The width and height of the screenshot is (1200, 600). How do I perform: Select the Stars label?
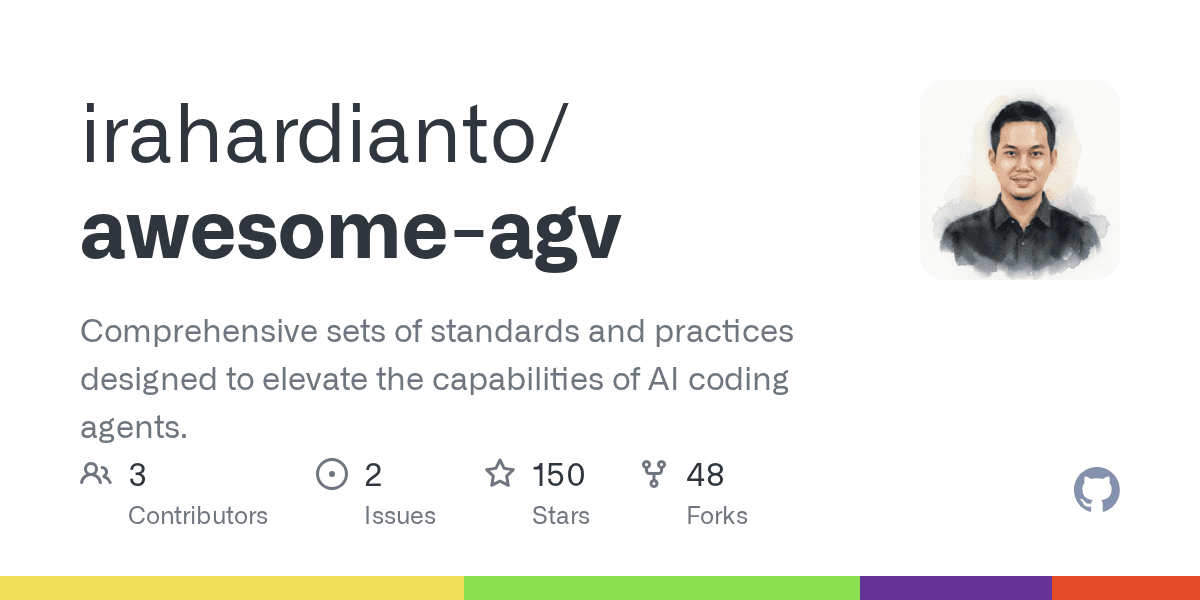pyautogui.click(x=561, y=516)
